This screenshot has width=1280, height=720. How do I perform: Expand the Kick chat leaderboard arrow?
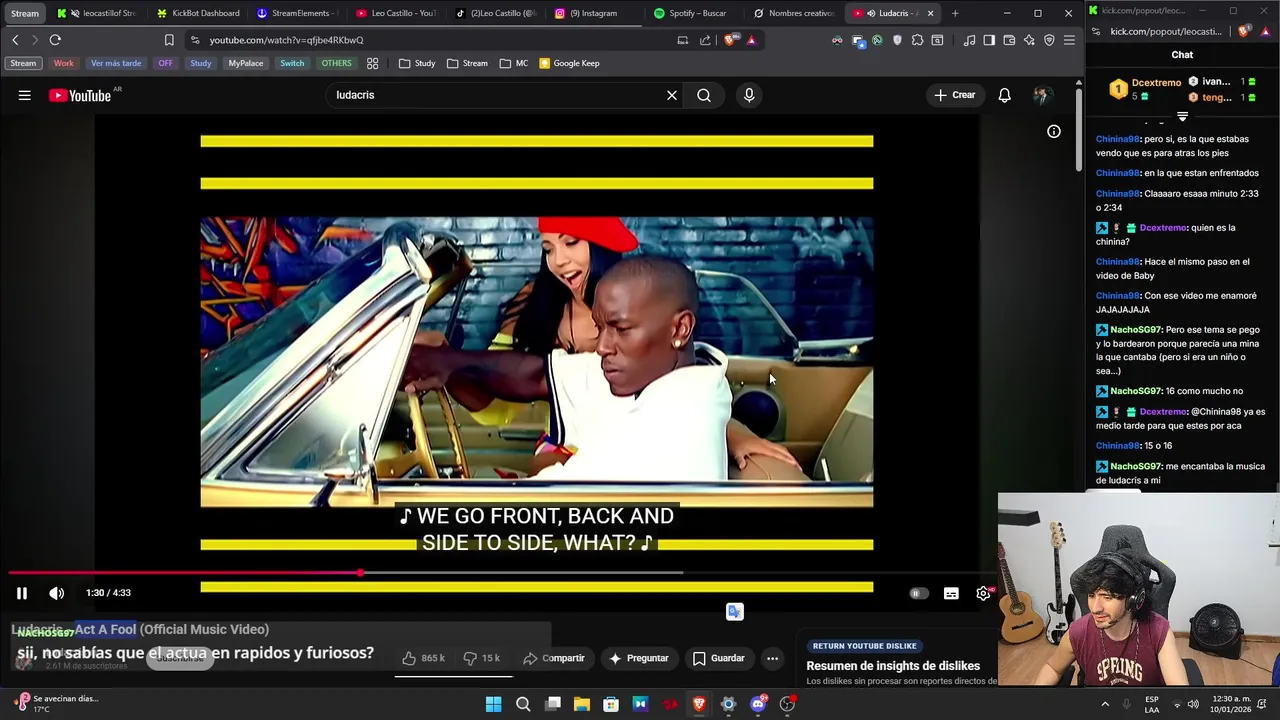[x=1182, y=116]
